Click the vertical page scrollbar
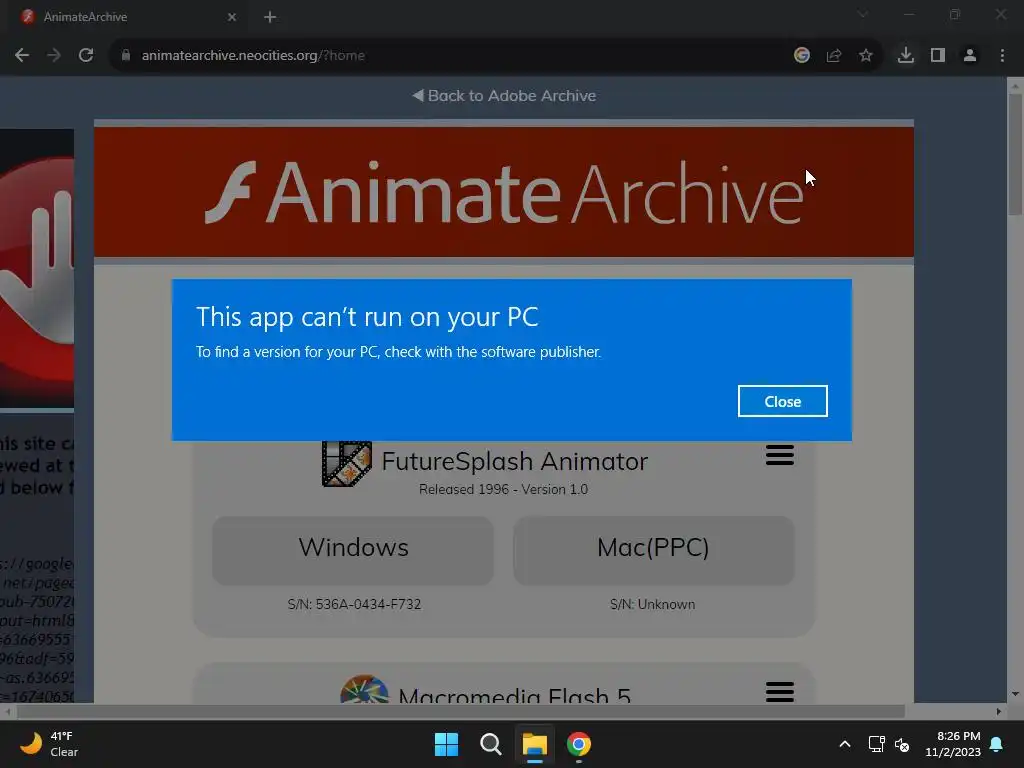This screenshot has width=1024, height=768. coord(1015,154)
